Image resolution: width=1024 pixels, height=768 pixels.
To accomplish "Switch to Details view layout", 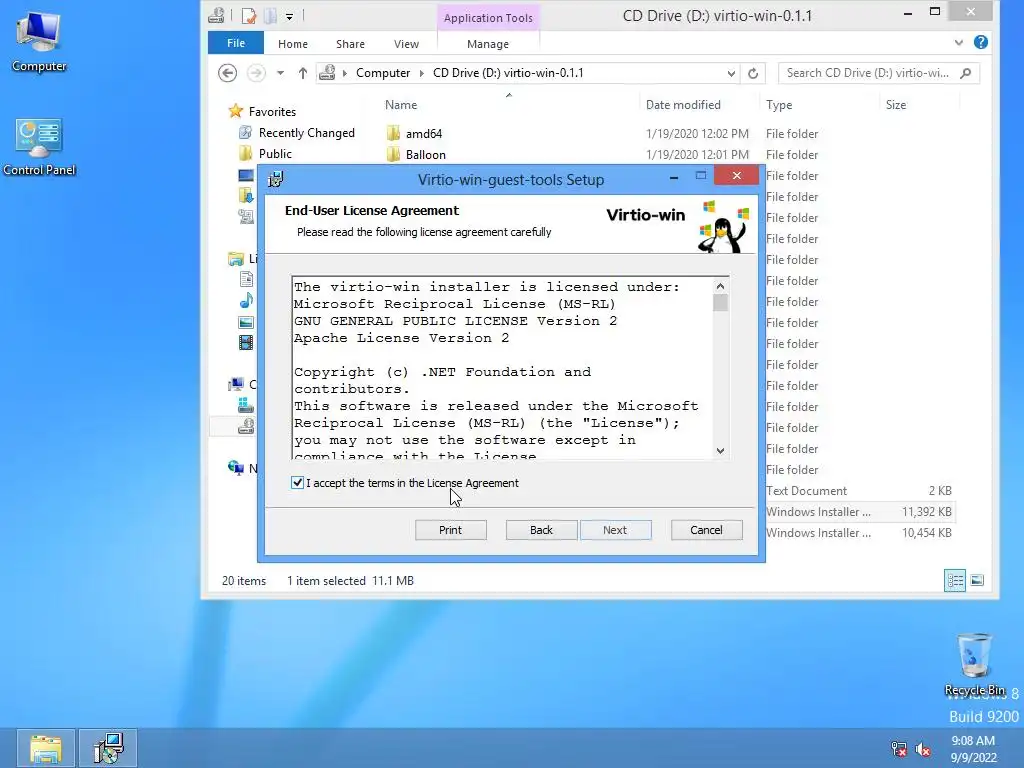I will 955,581.
